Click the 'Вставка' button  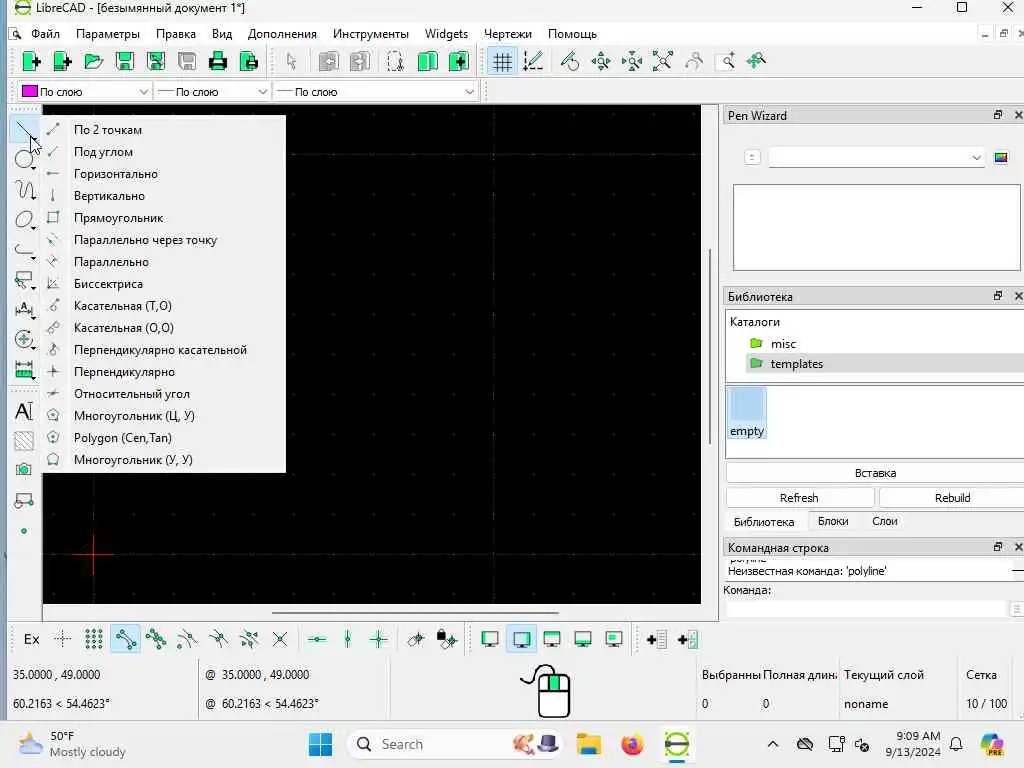pos(875,473)
